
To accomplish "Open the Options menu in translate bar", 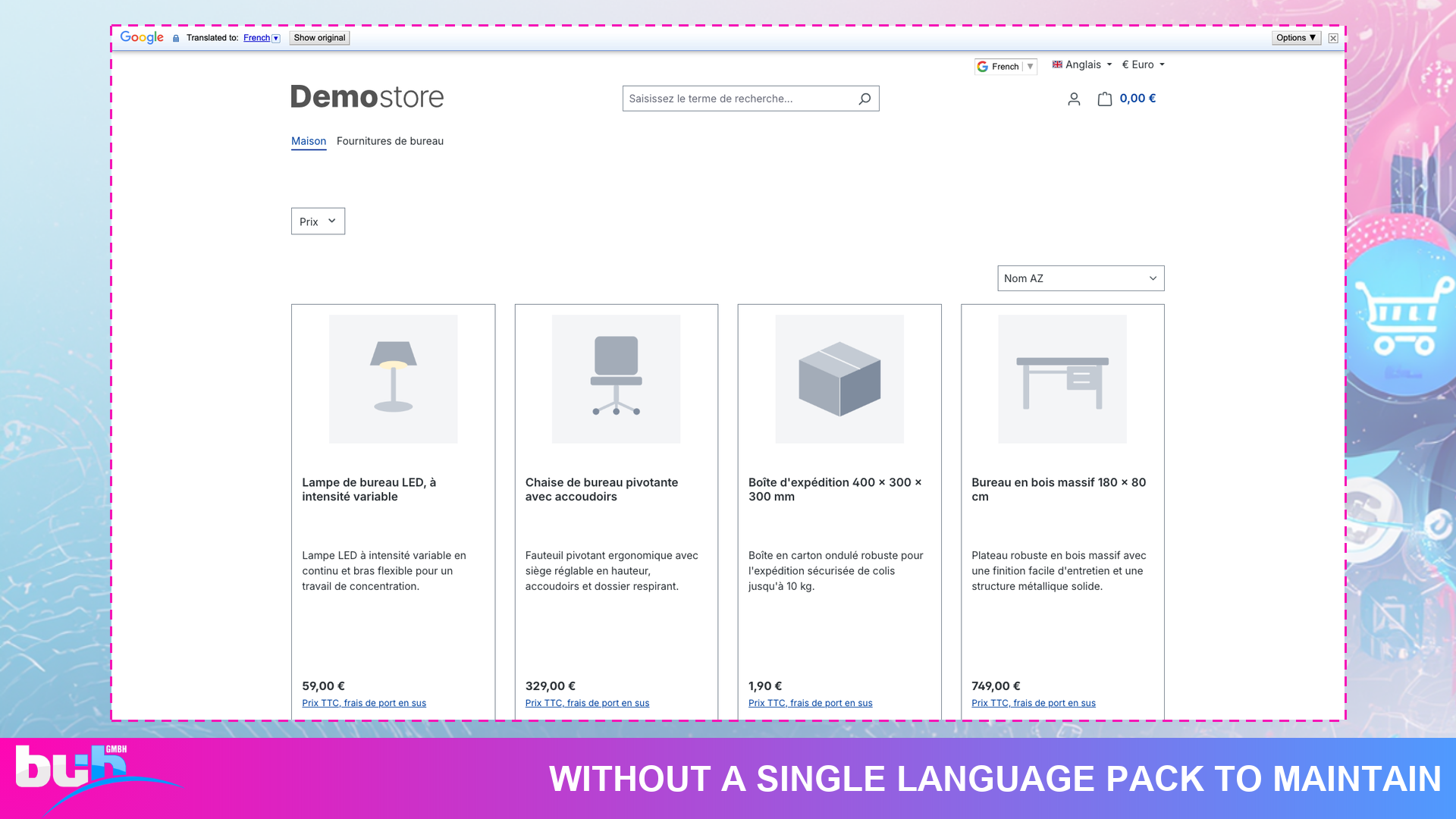I will [x=1296, y=38].
